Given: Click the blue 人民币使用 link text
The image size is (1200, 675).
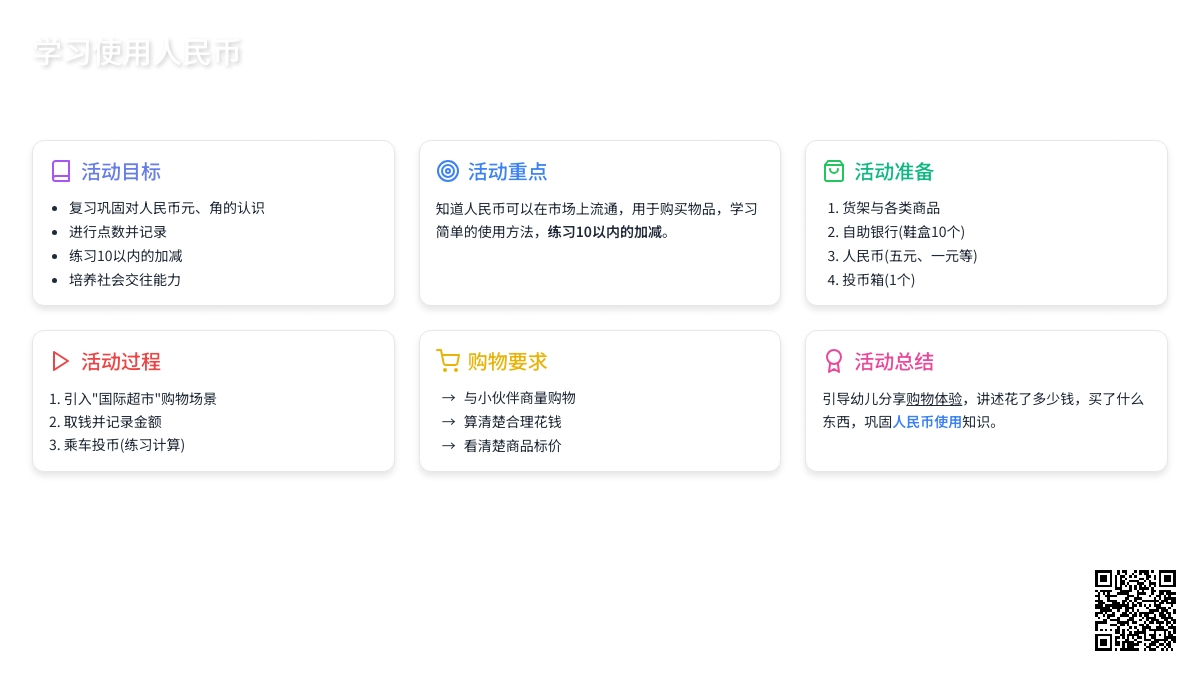Looking at the screenshot, I should click(927, 422).
